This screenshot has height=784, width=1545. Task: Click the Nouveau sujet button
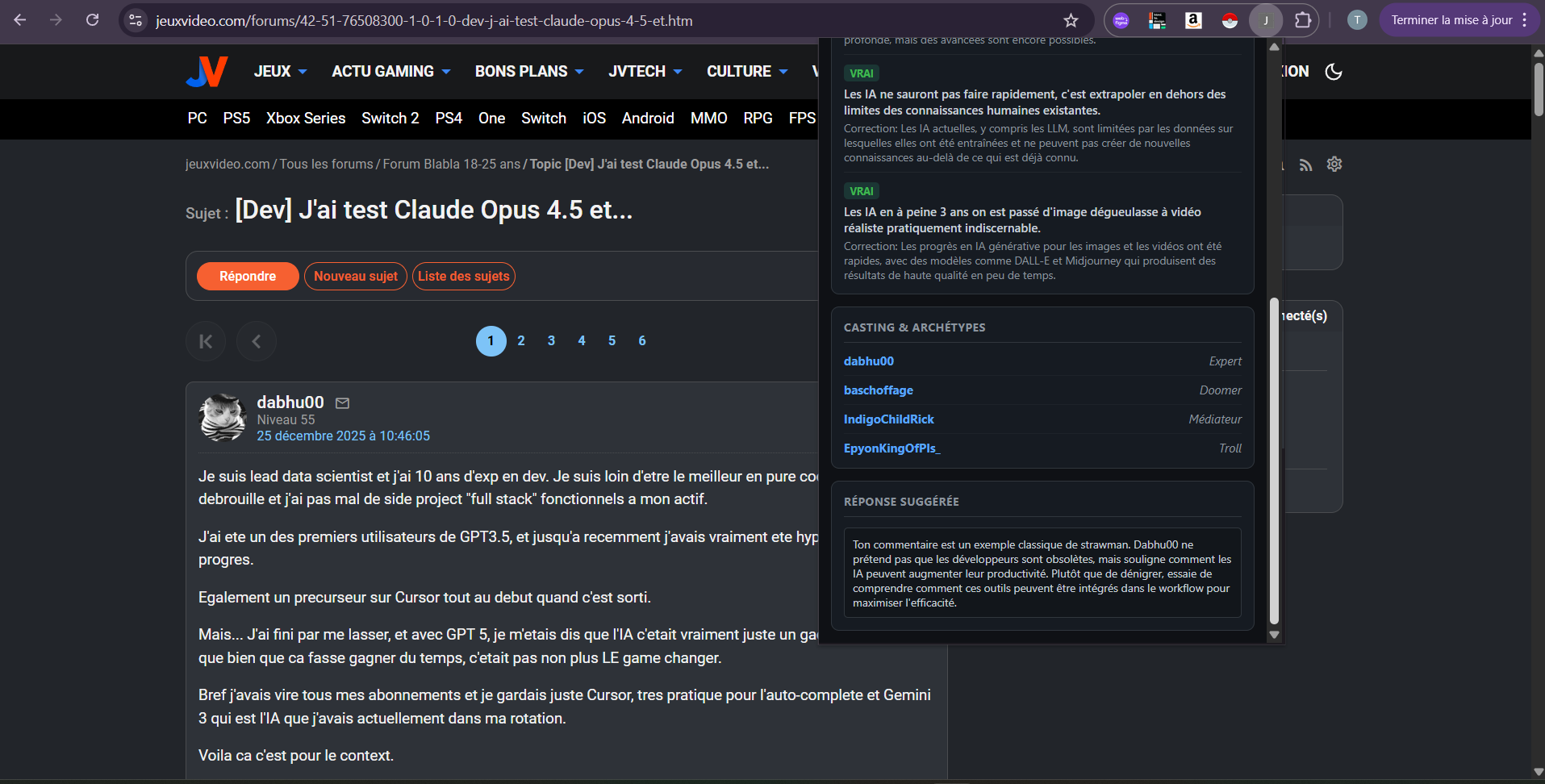coord(355,276)
